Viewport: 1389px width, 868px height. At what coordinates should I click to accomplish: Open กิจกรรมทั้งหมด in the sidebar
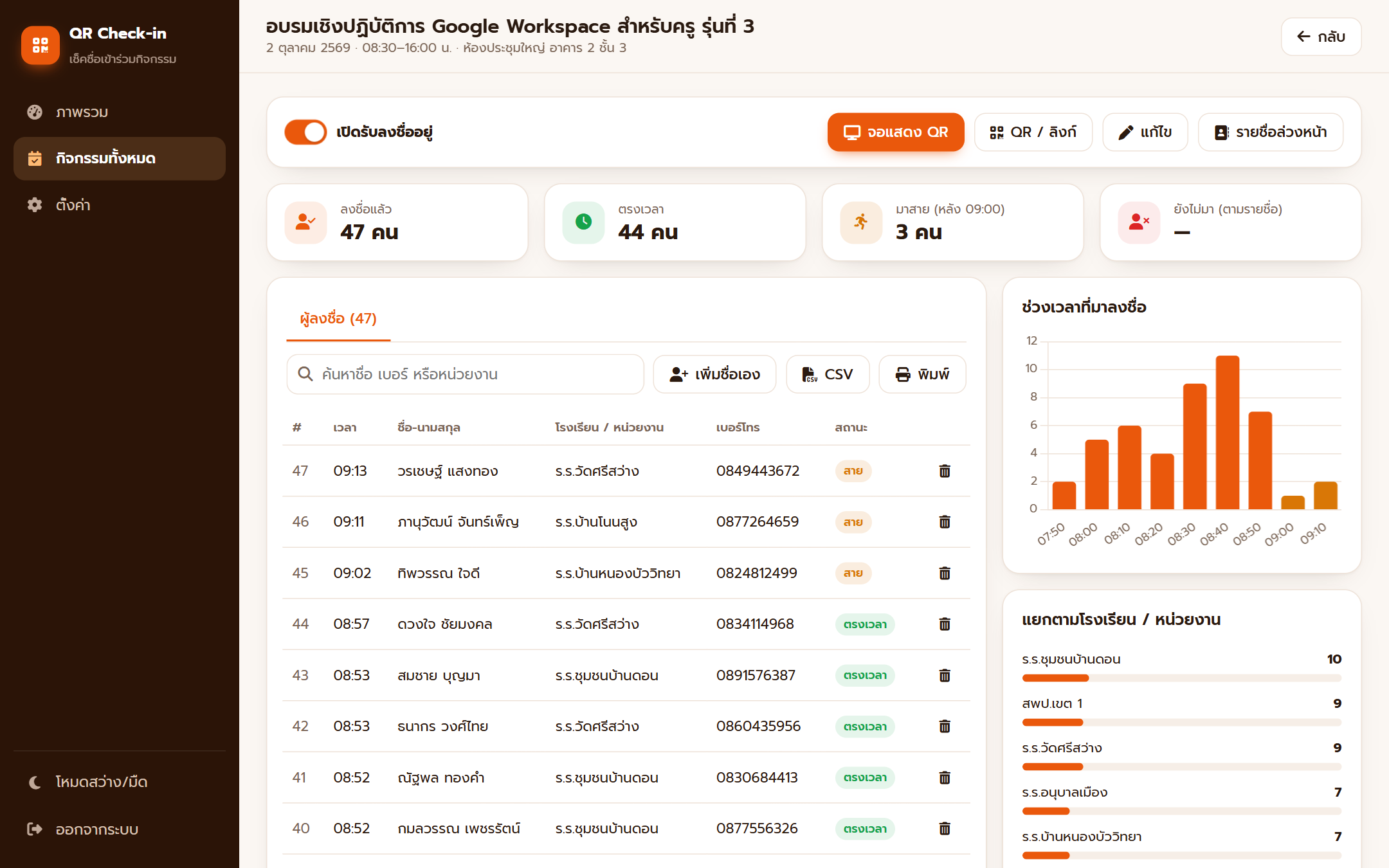(120, 158)
